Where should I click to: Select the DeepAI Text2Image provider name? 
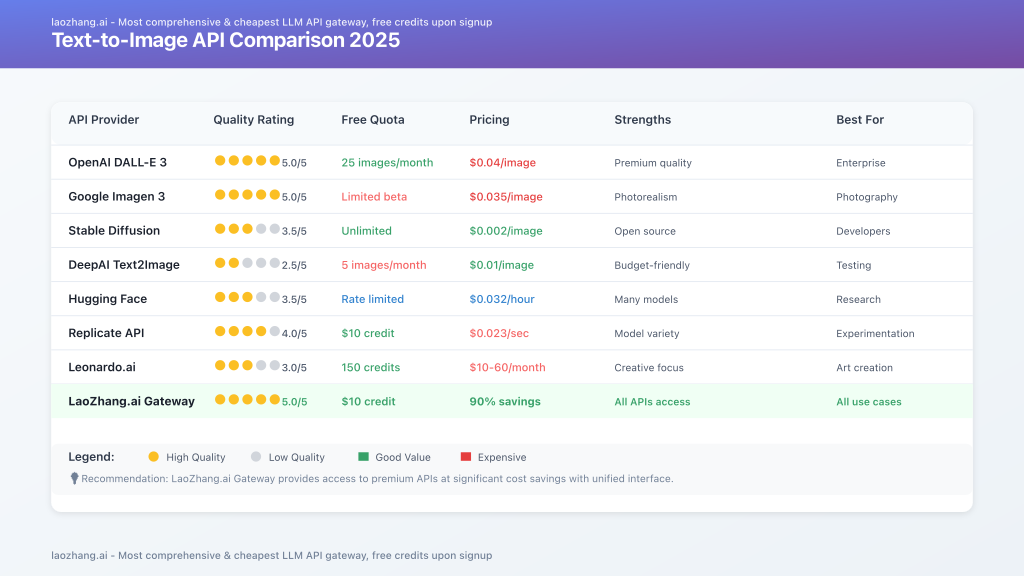pos(123,264)
